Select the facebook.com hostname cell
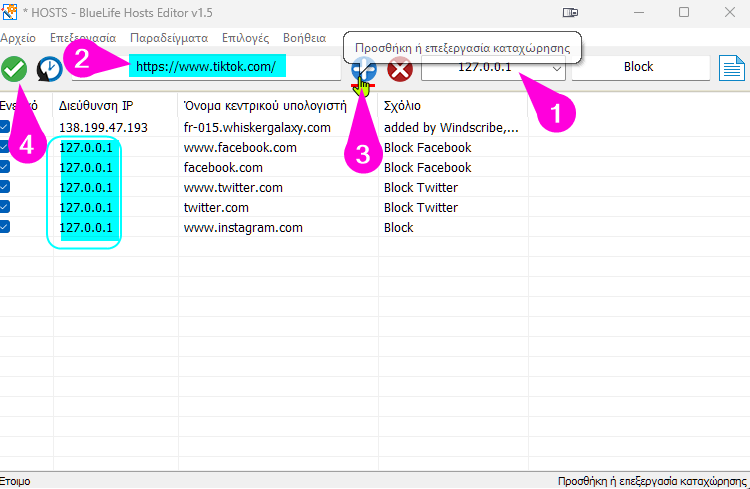Image resolution: width=750 pixels, height=489 pixels. tap(223, 168)
